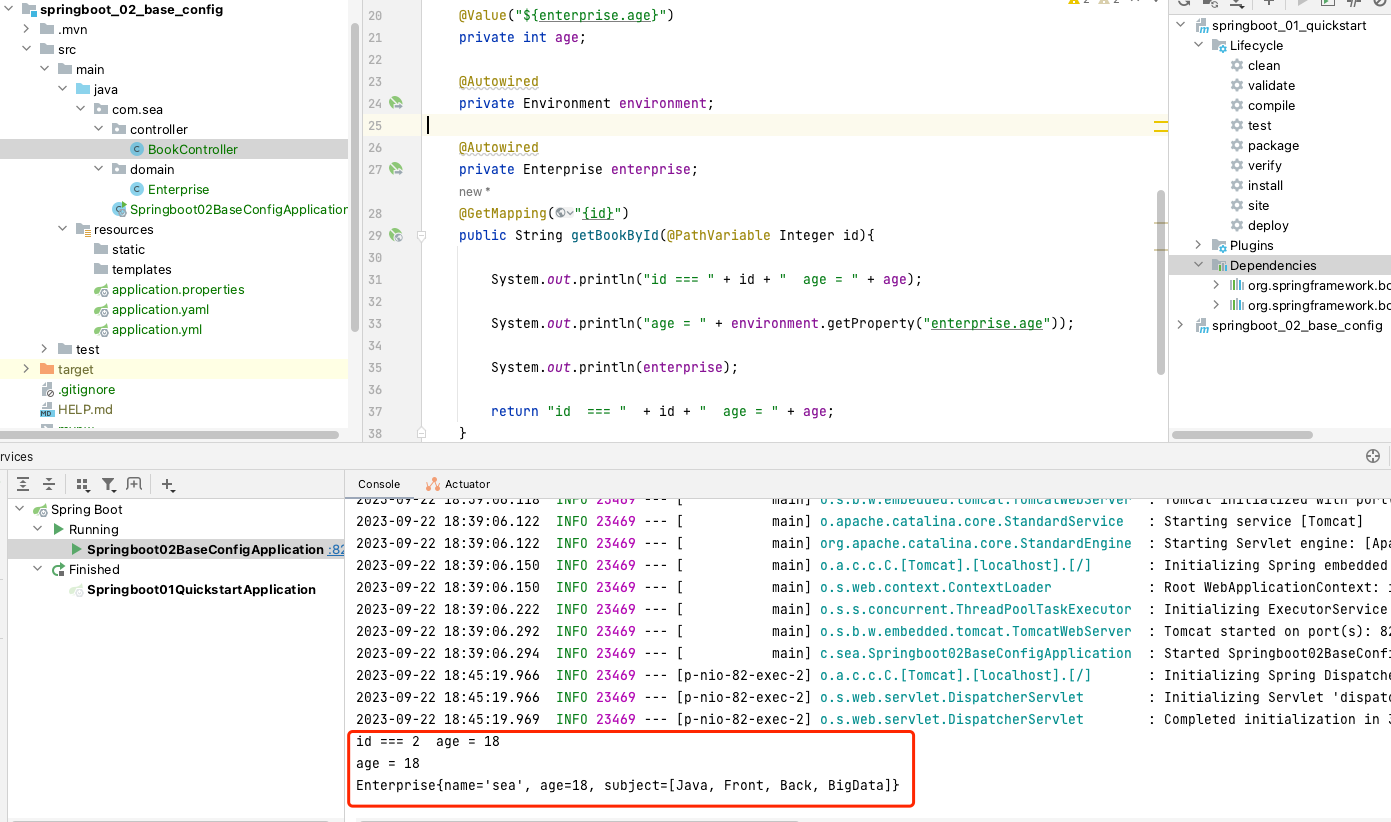Collapse all nodes in Services toolbar
Image resolution: width=1391 pixels, height=822 pixels.
[x=48, y=484]
